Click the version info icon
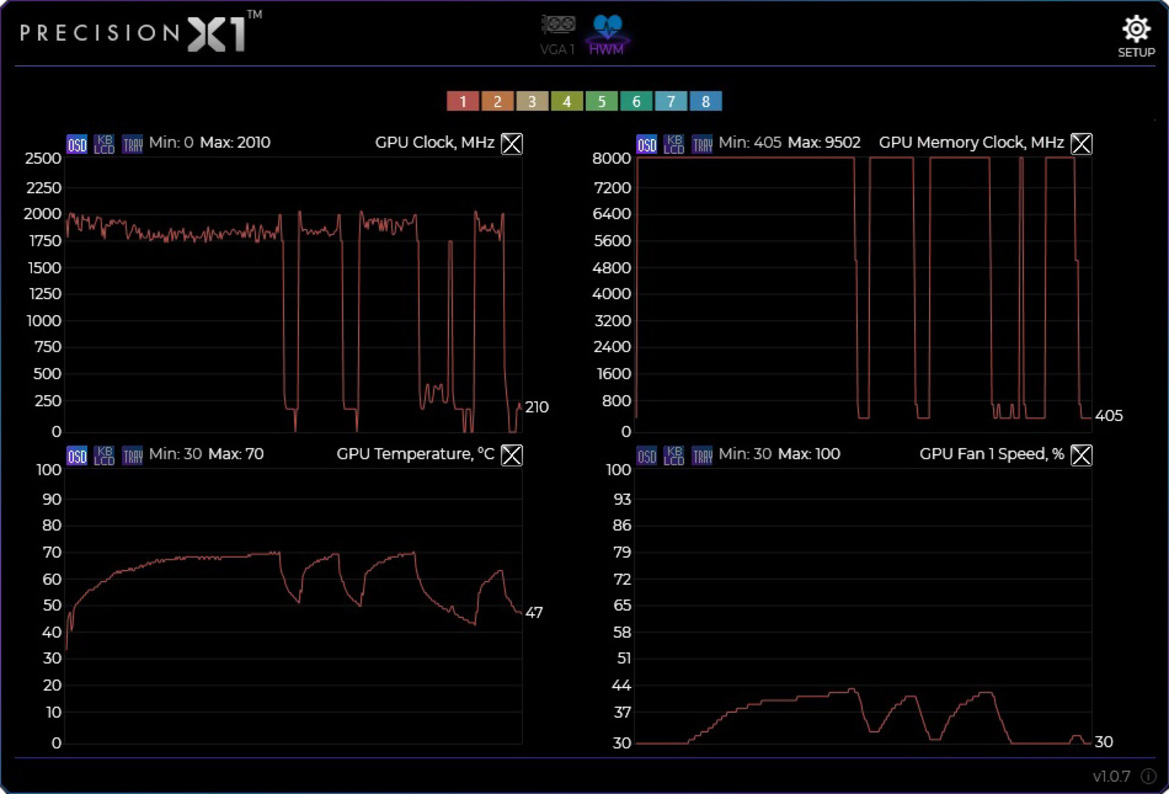Screen dimensions: 1169x794 pos(1148,776)
